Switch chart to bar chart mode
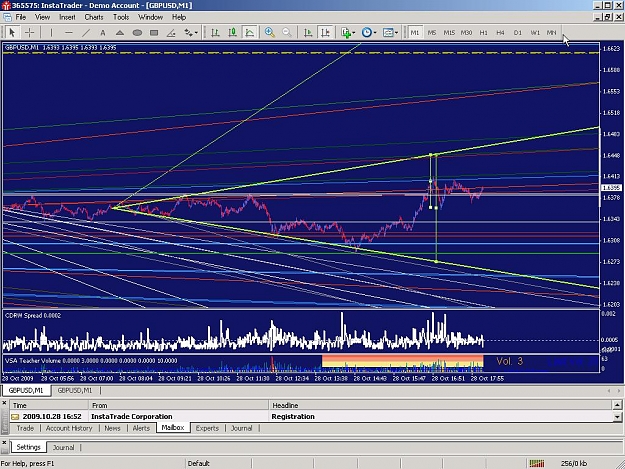The image size is (625, 469). [x=216, y=32]
